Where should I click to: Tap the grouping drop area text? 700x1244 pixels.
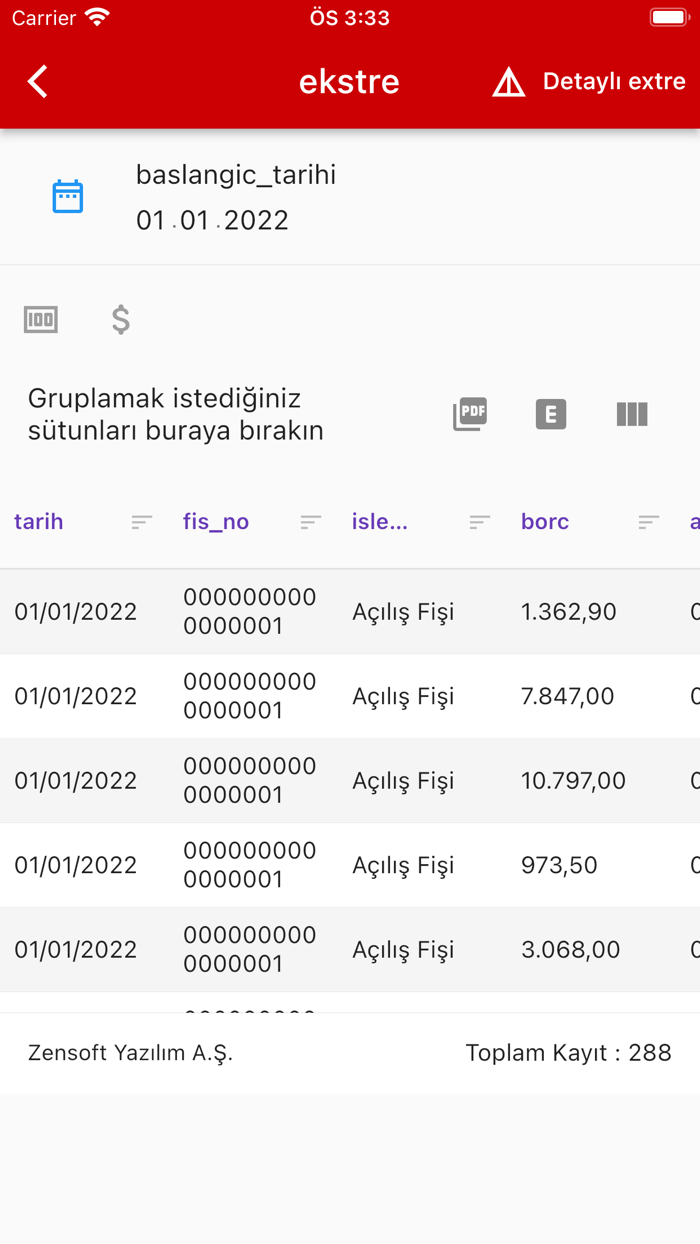pos(176,415)
